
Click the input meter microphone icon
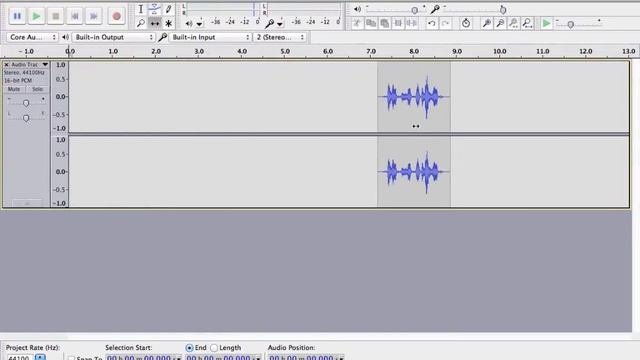(x=269, y=24)
